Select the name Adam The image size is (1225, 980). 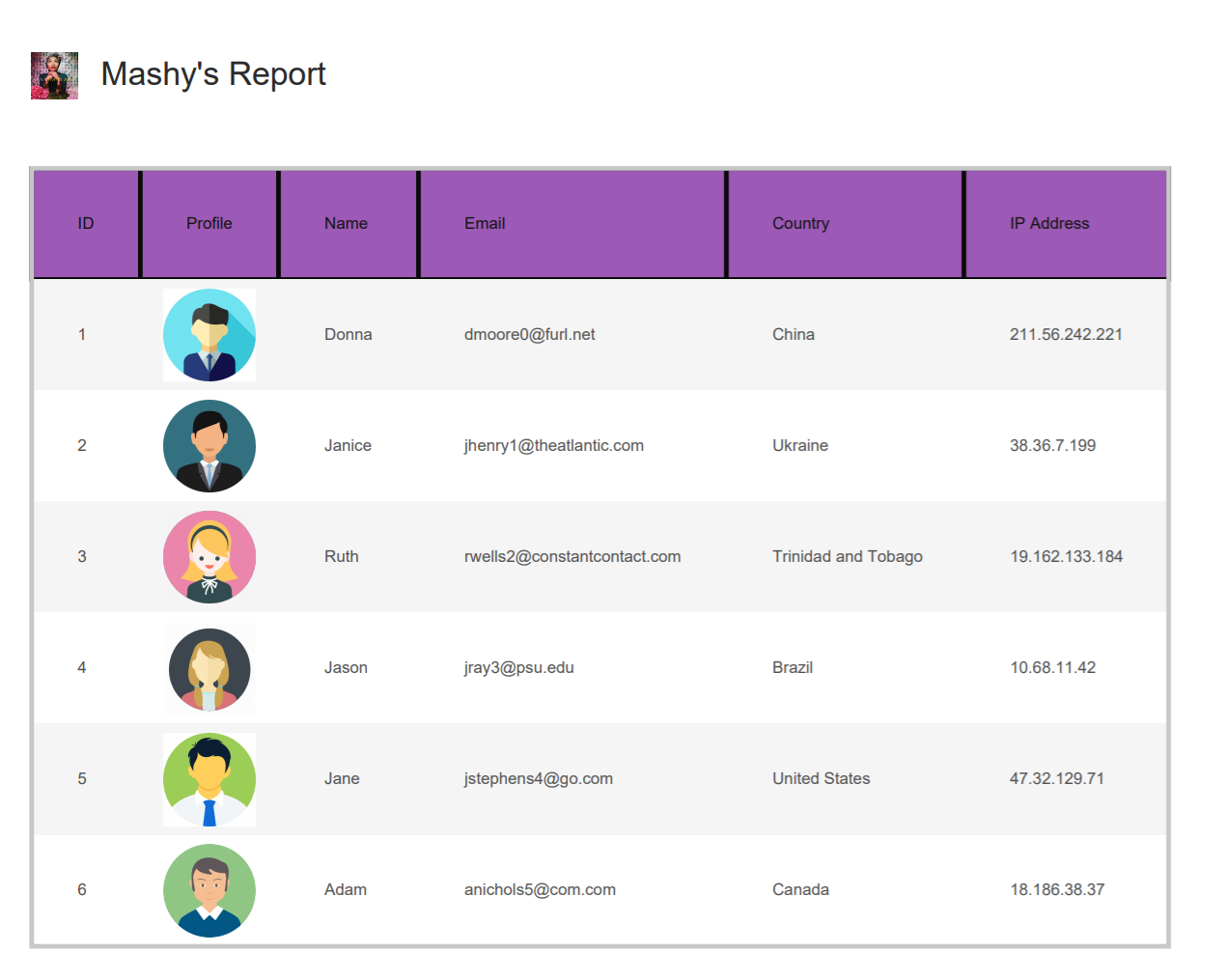pos(346,890)
